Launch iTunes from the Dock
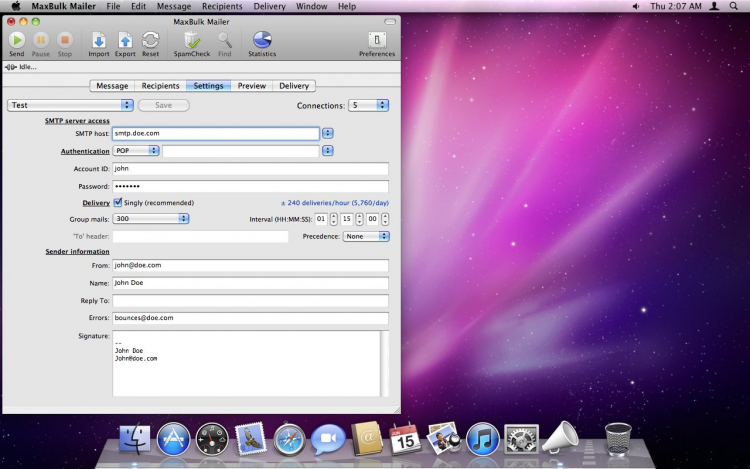The width and height of the screenshot is (750, 469). (483, 439)
